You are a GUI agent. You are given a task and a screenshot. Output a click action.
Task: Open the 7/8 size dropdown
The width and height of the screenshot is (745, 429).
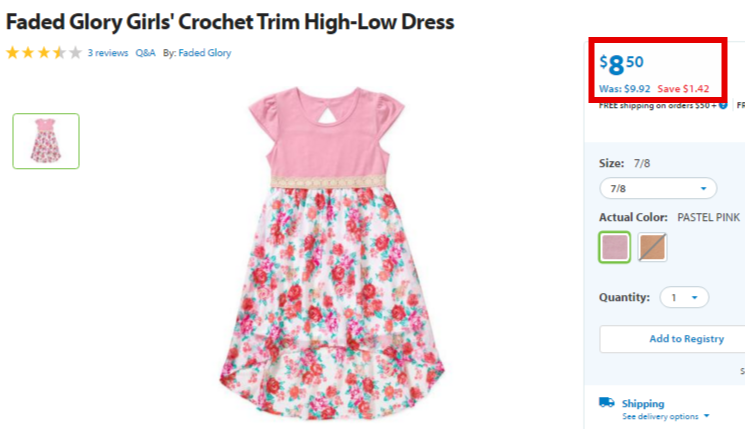[x=658, y=189]
